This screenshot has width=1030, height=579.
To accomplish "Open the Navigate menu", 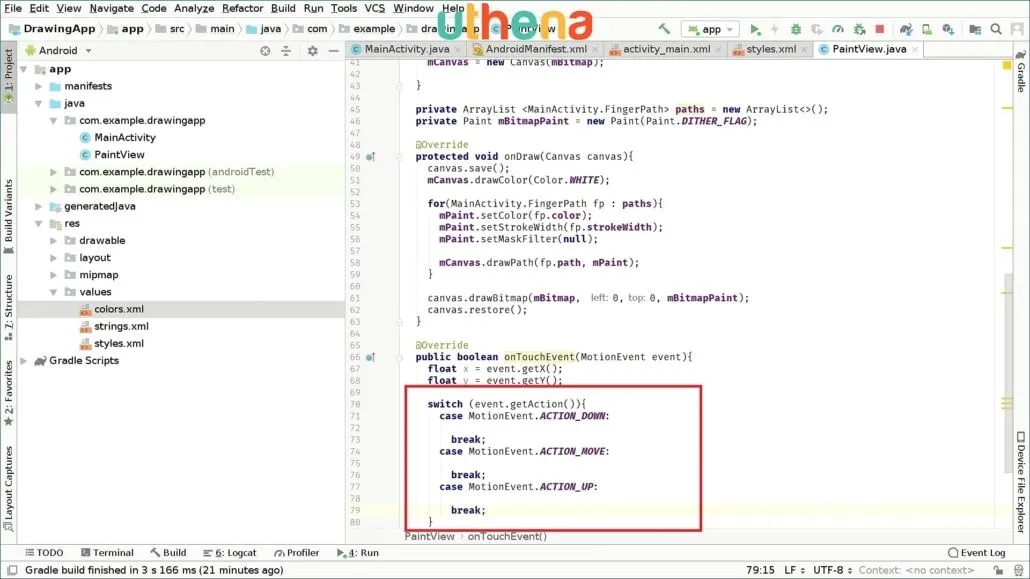I will point(111,8).
